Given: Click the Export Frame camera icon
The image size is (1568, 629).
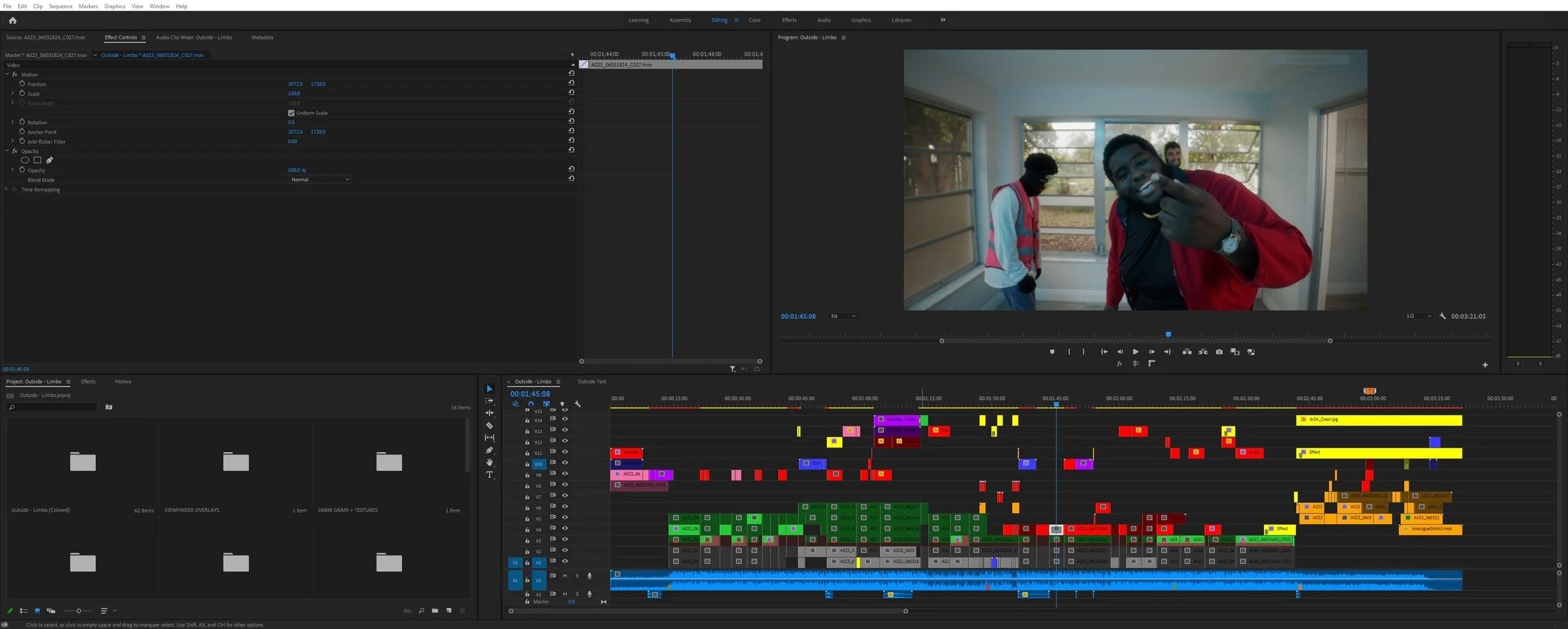Looking at the screenshot, I should 1219,352.
